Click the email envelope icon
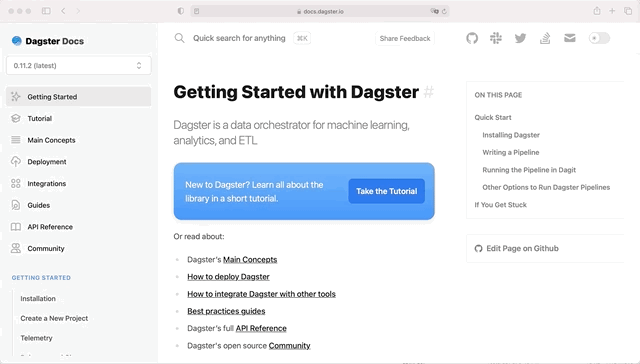This screenshot has height=364, width=640. (x=570, y=38)
